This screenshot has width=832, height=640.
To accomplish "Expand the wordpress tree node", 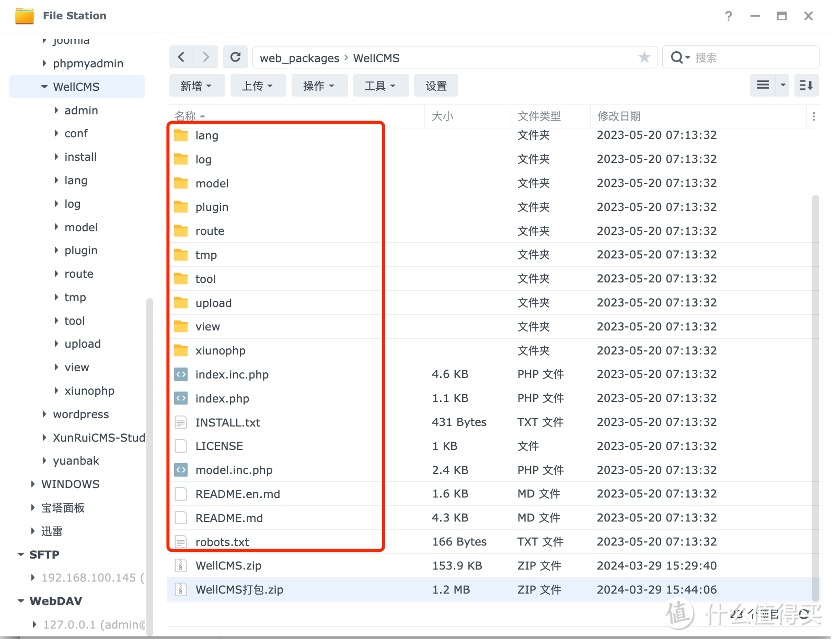I will click(x=44, y=414).
